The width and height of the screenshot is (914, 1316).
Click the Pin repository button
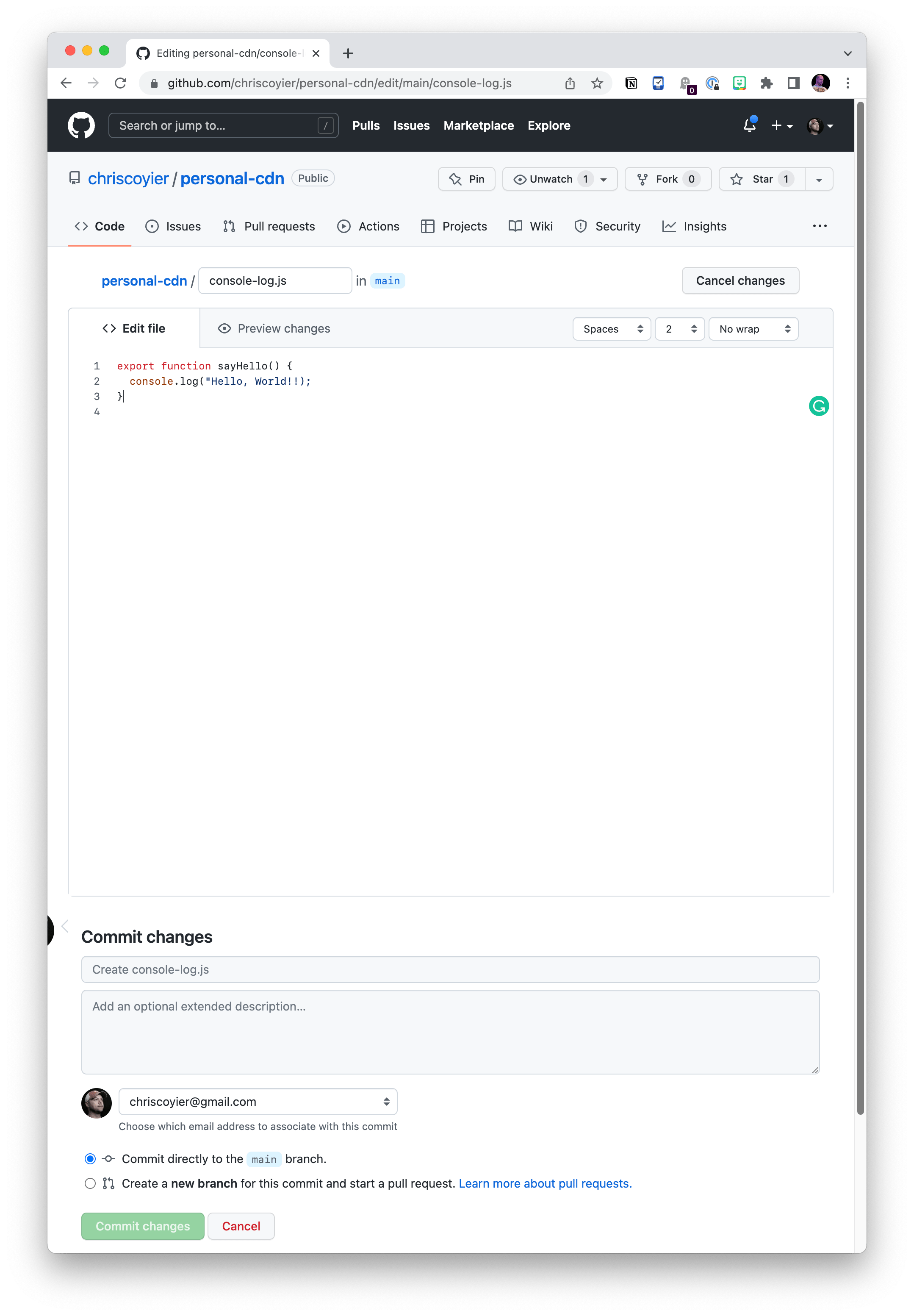466,179
